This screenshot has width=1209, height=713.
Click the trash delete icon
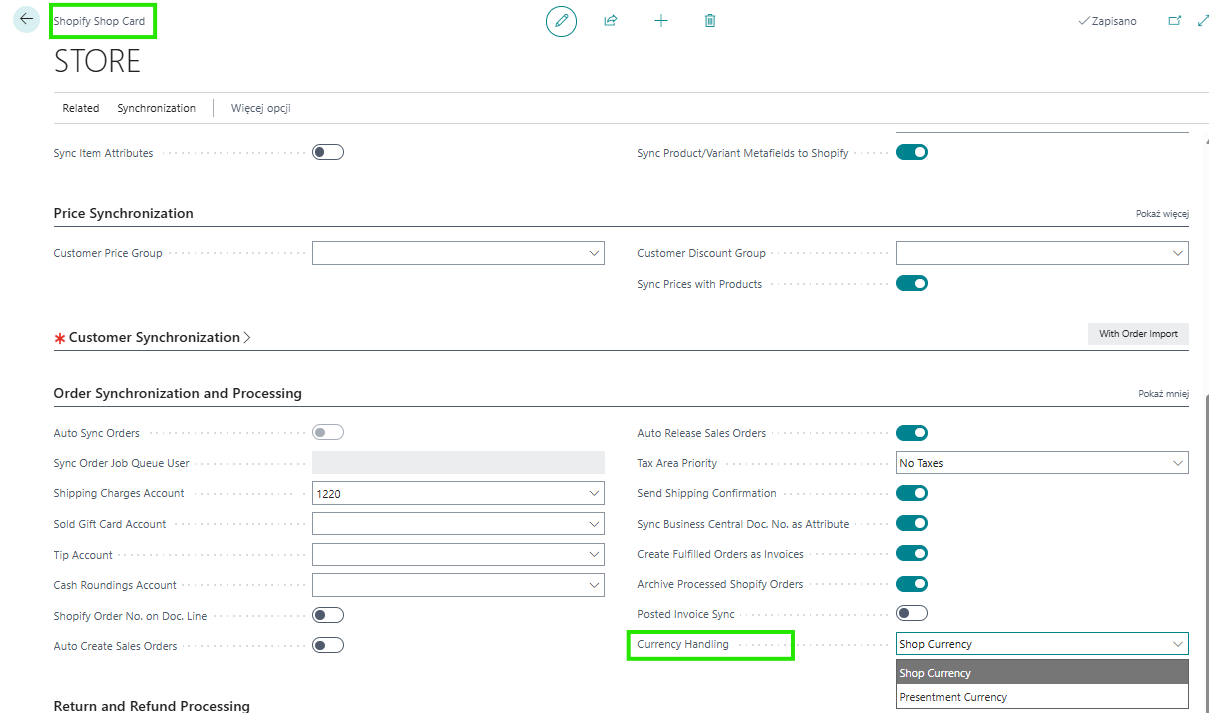coord(710,20)
